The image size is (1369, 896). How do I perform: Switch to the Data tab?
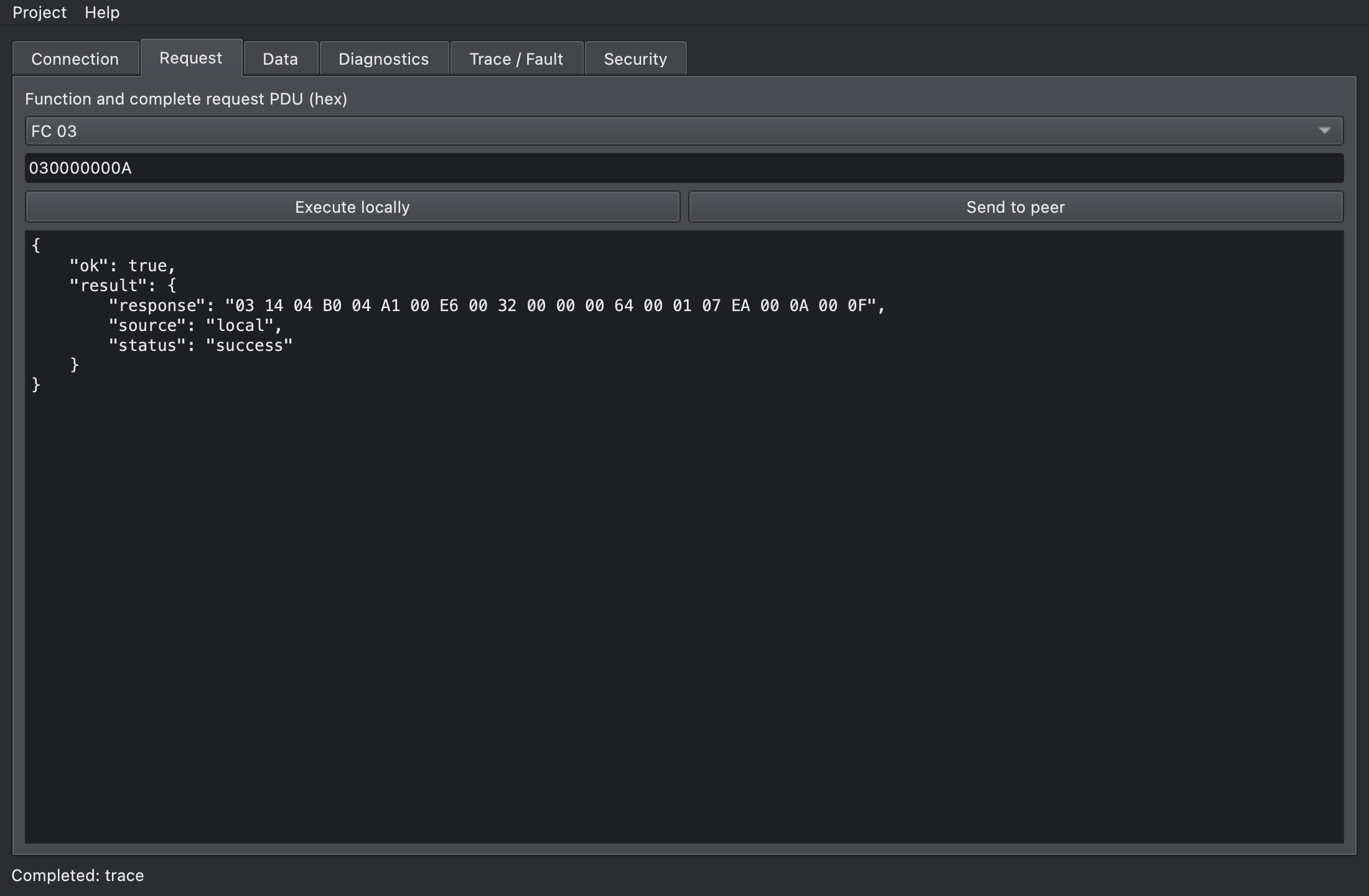281,58
